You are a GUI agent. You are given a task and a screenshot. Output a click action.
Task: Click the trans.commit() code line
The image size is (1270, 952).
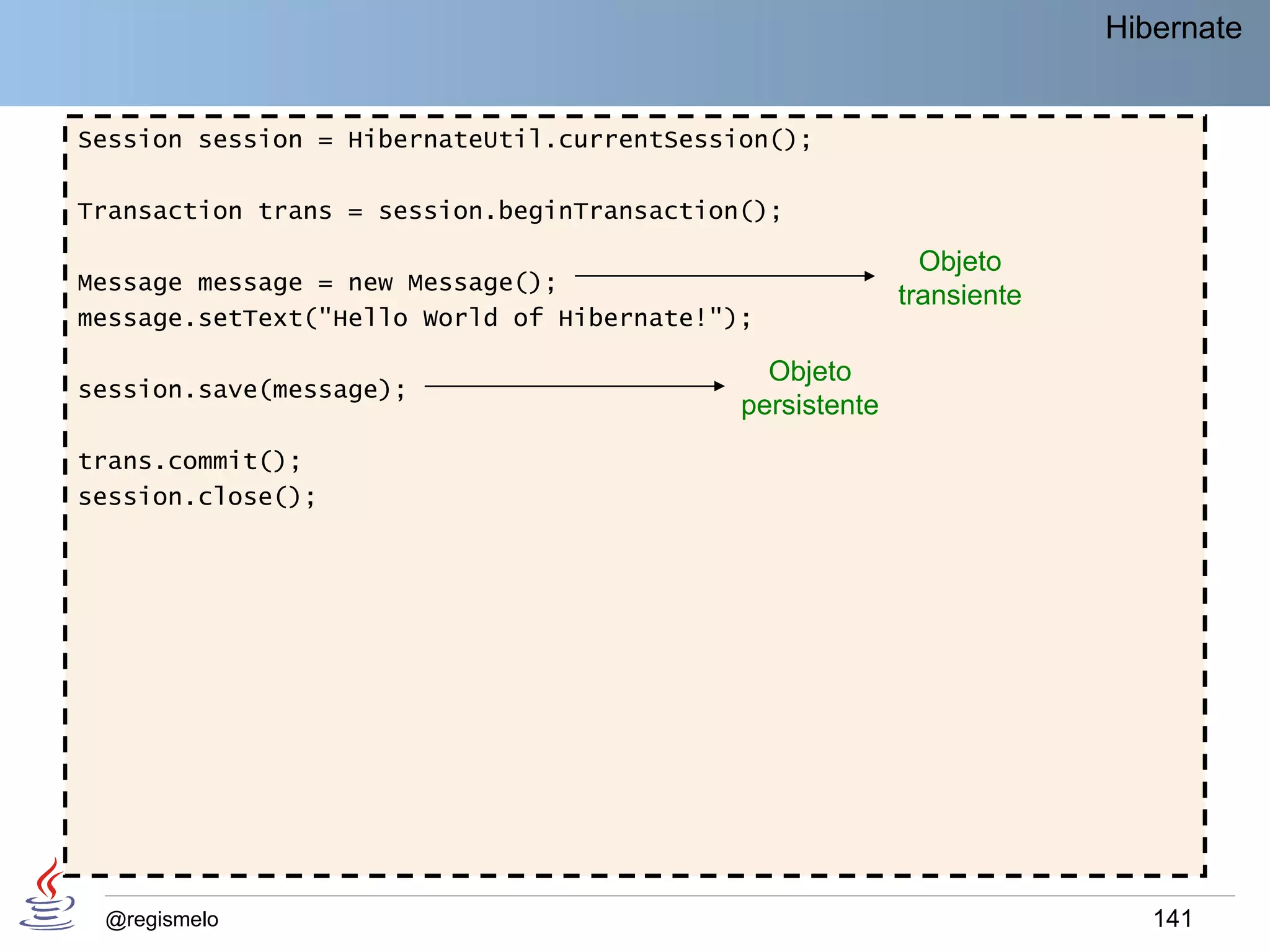[x=189, y=461]
